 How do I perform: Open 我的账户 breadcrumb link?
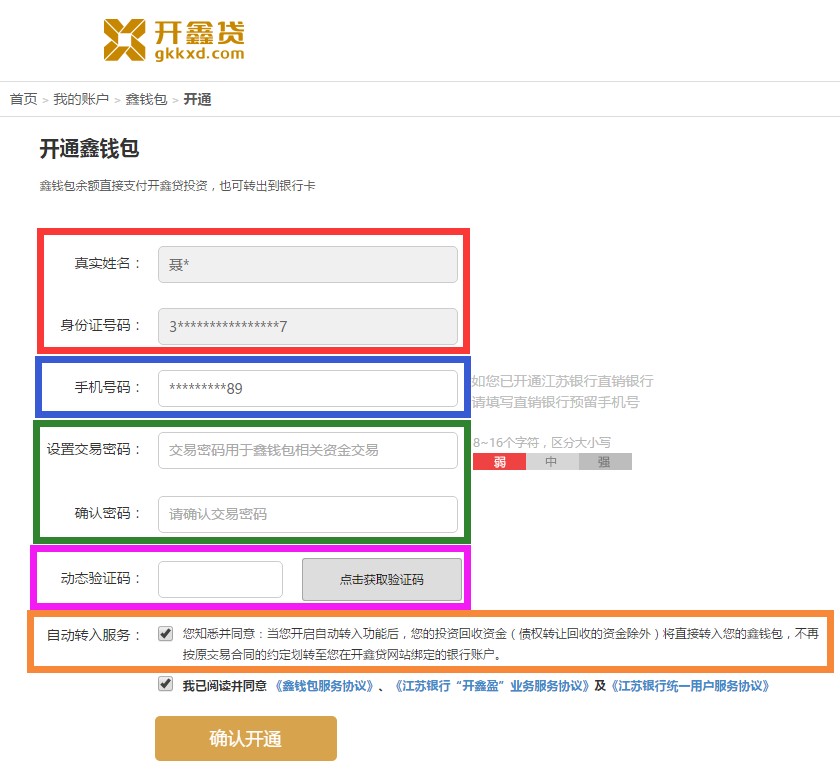[x=81, y=99]
